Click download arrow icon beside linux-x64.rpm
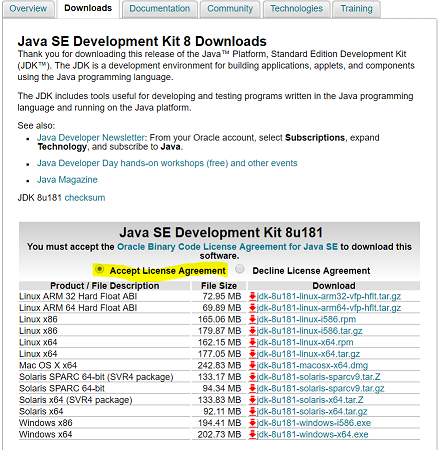Image resolution: width=440 pixels, height=450 pixels. click(252, 342)
